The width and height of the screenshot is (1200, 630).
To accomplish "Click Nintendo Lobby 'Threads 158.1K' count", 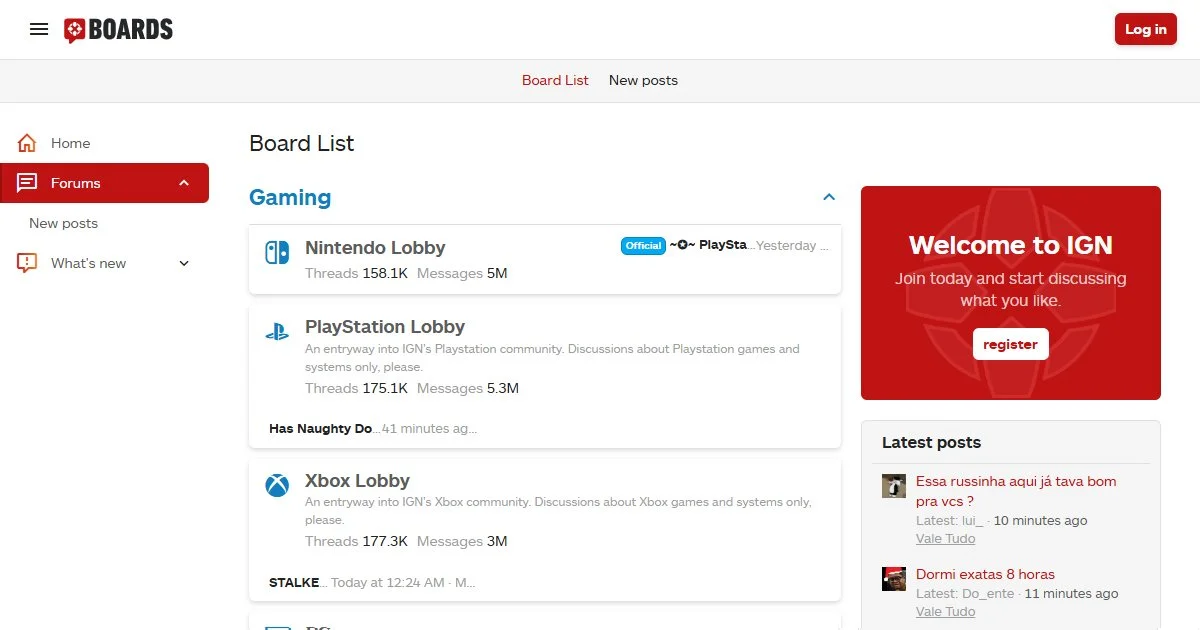I will 356,273.
